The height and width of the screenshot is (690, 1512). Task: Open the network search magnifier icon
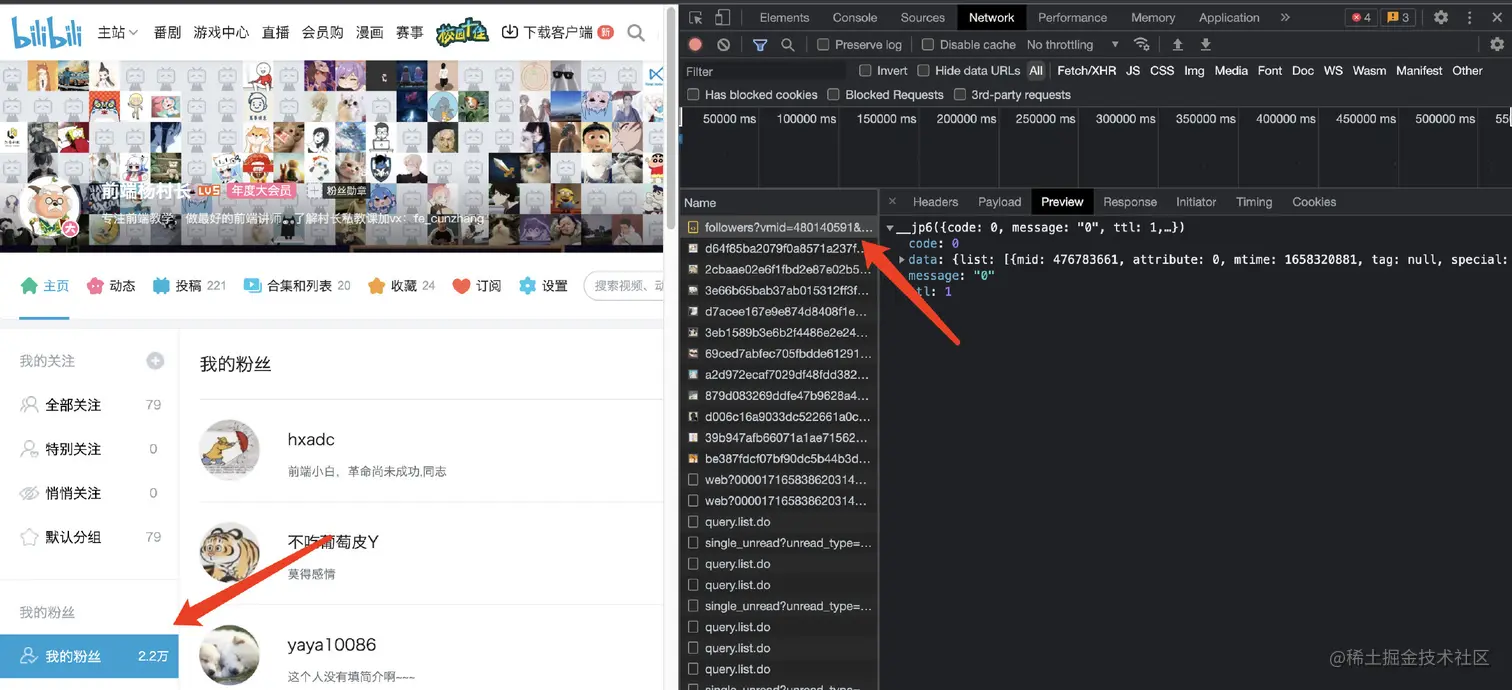pyautogui.click(x=788, y=44)
